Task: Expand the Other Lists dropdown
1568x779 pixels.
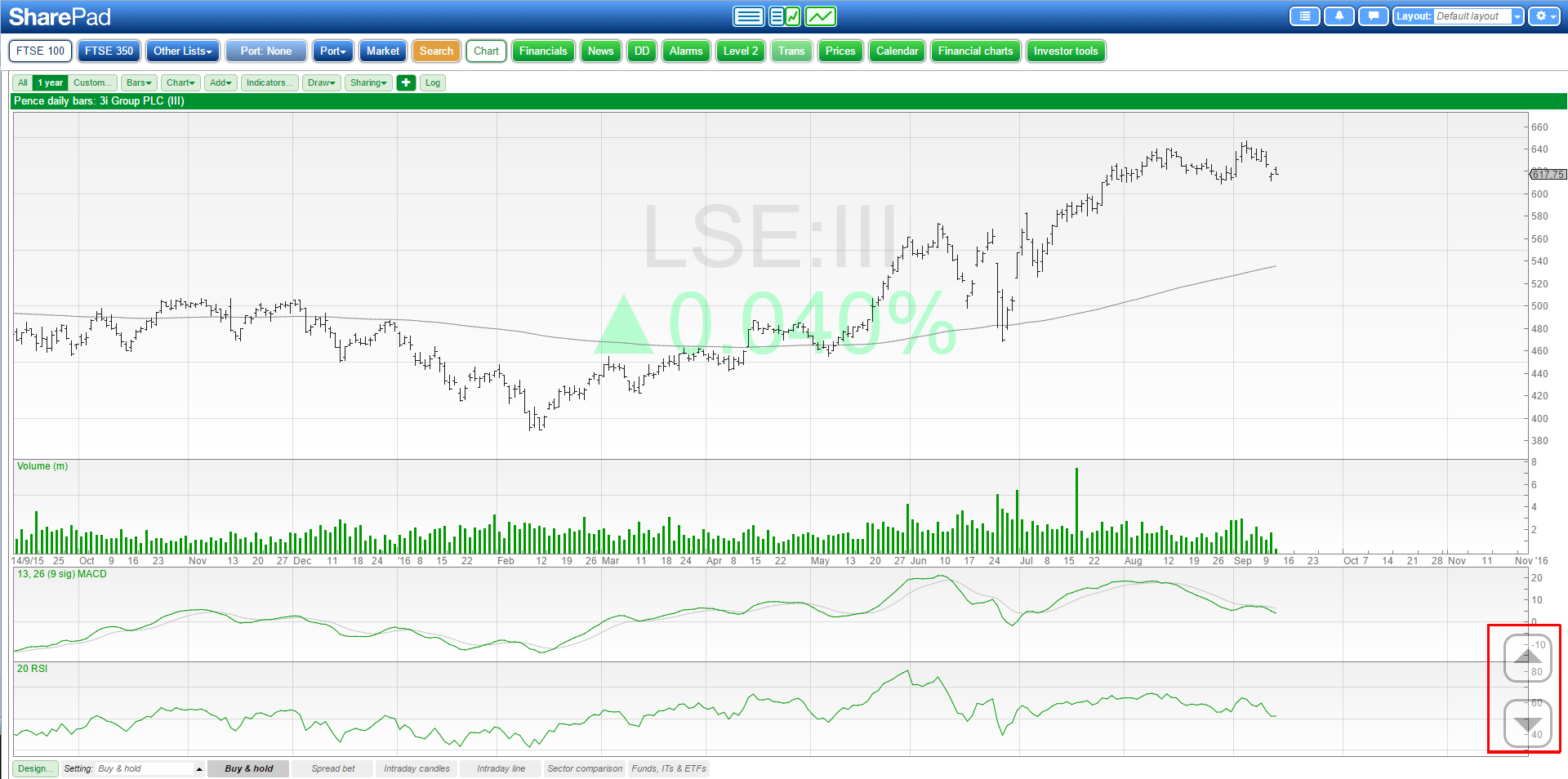Action: click(x=183, y=51)
